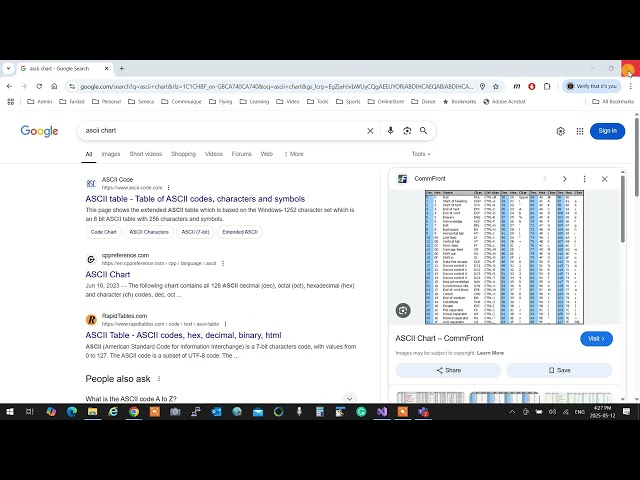Submit search with the magnifier icon

click(x=424, y=131)
